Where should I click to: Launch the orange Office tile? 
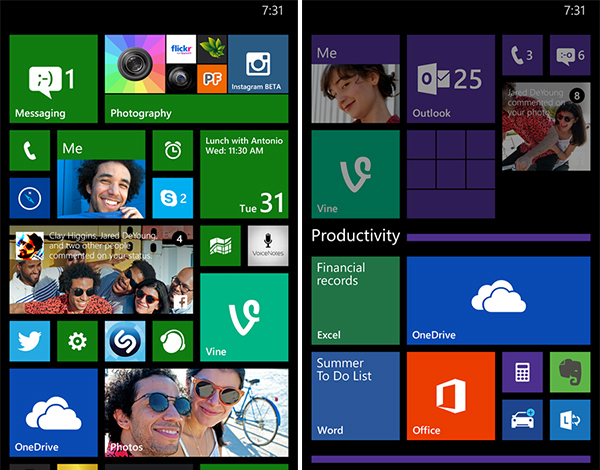pos(451,396)
